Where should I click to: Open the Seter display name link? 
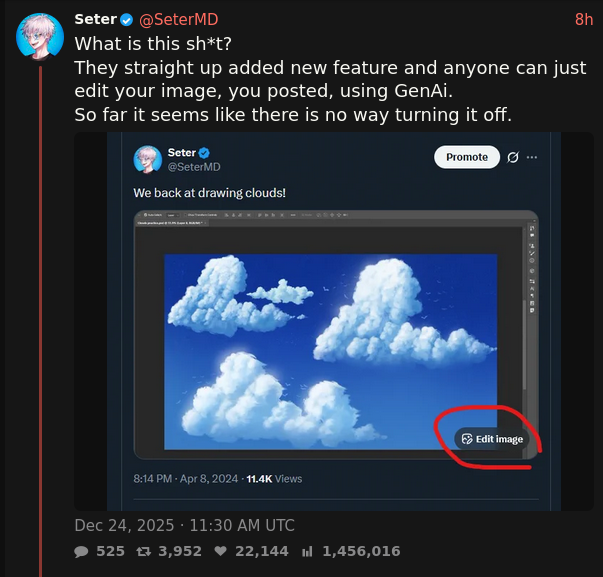tap(95, 20)
